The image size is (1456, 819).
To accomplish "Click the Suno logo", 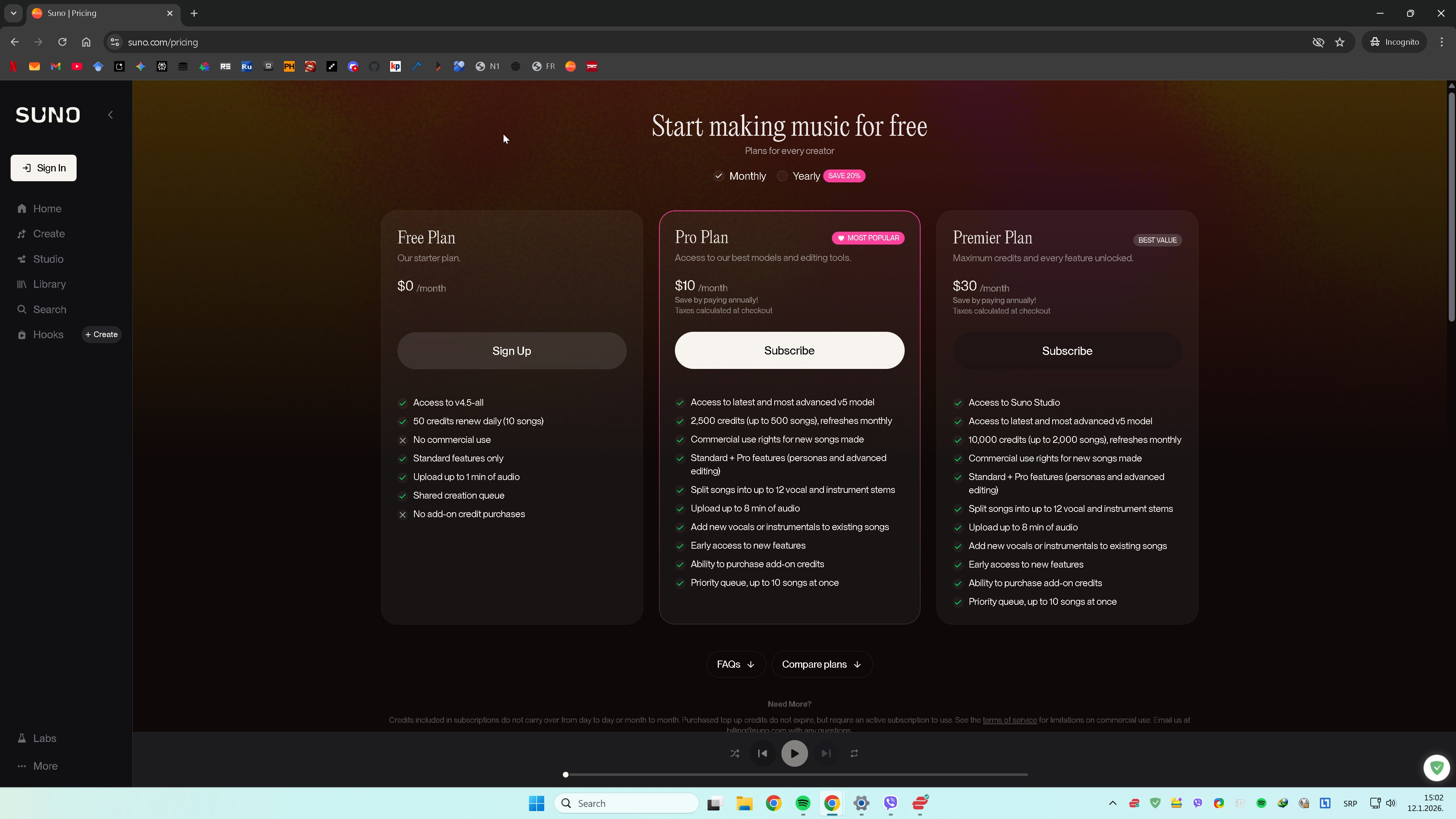I will [x=48, y=115].
